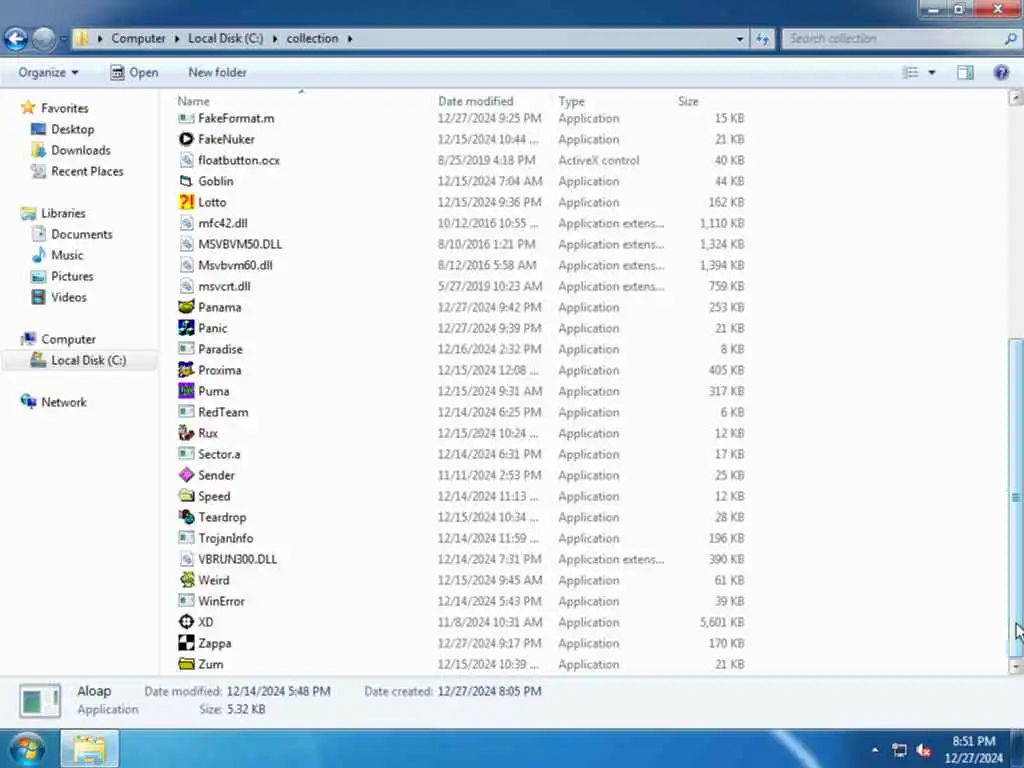The image size is (1024, 768).
Task: Sort by the Type column header
Action: [x=571, y=101]
